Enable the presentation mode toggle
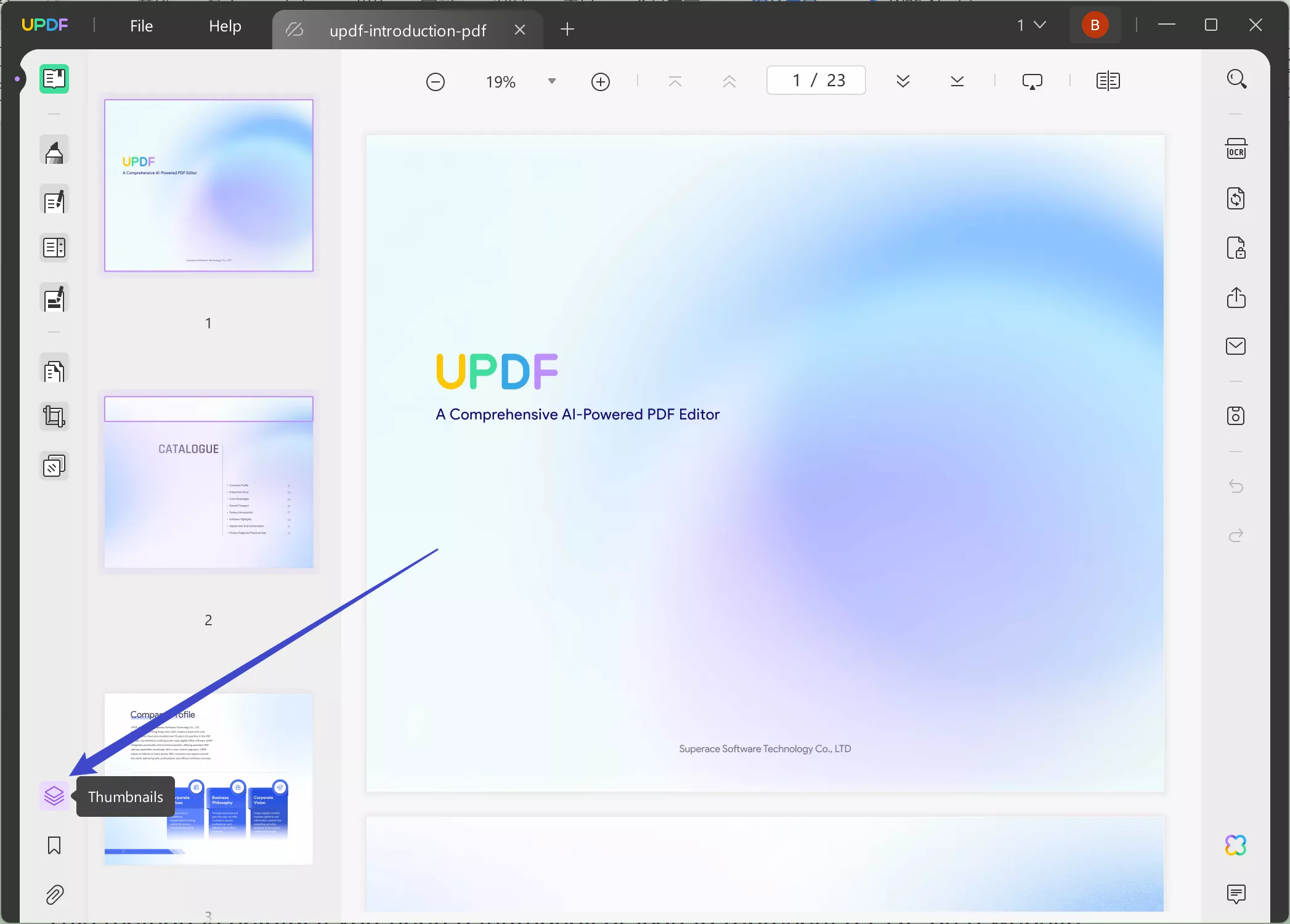Screen dimensions: 1290x924 (1033, 81)
